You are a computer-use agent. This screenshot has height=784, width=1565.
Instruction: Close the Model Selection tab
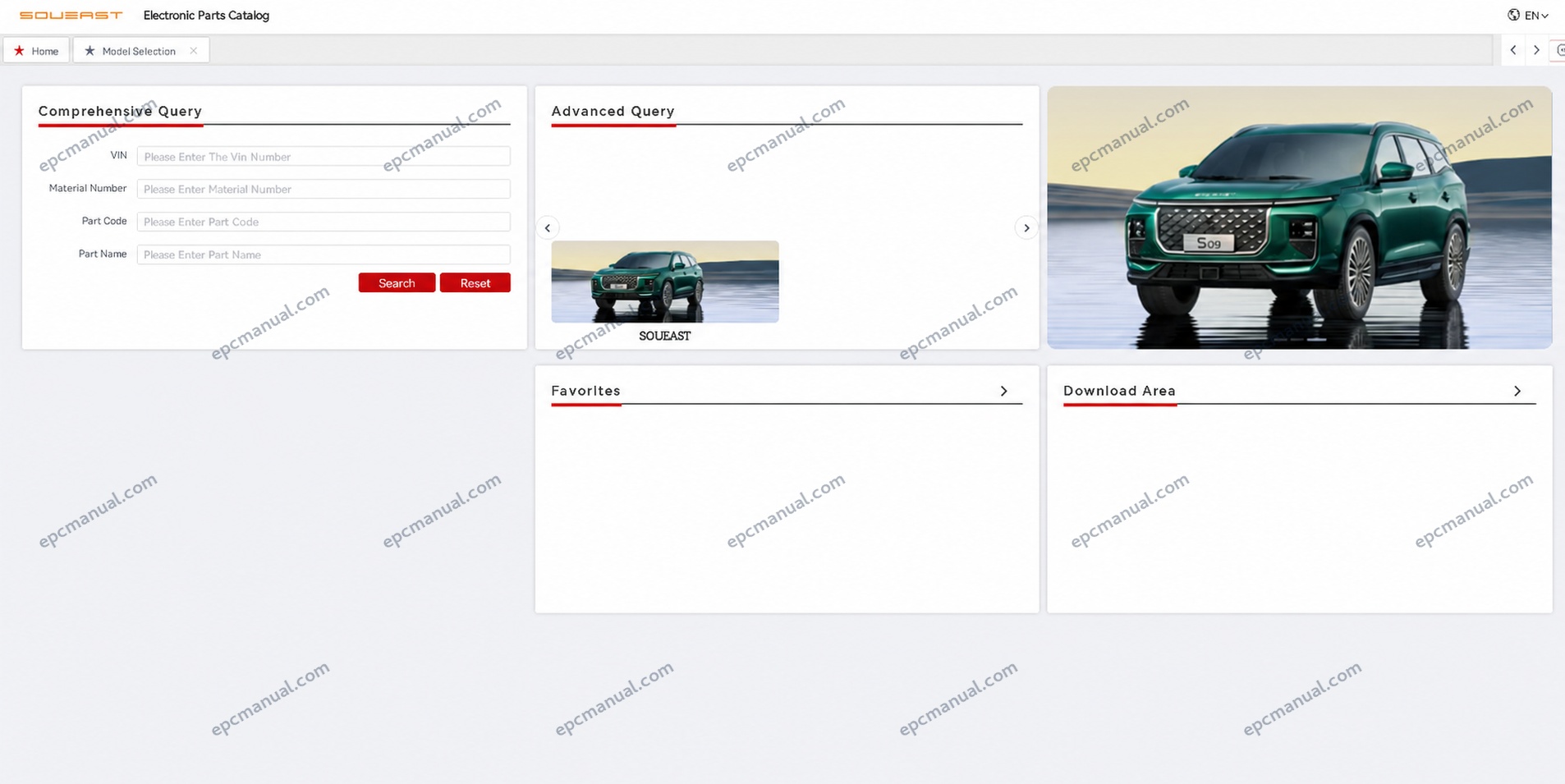(x=194, y=51)
